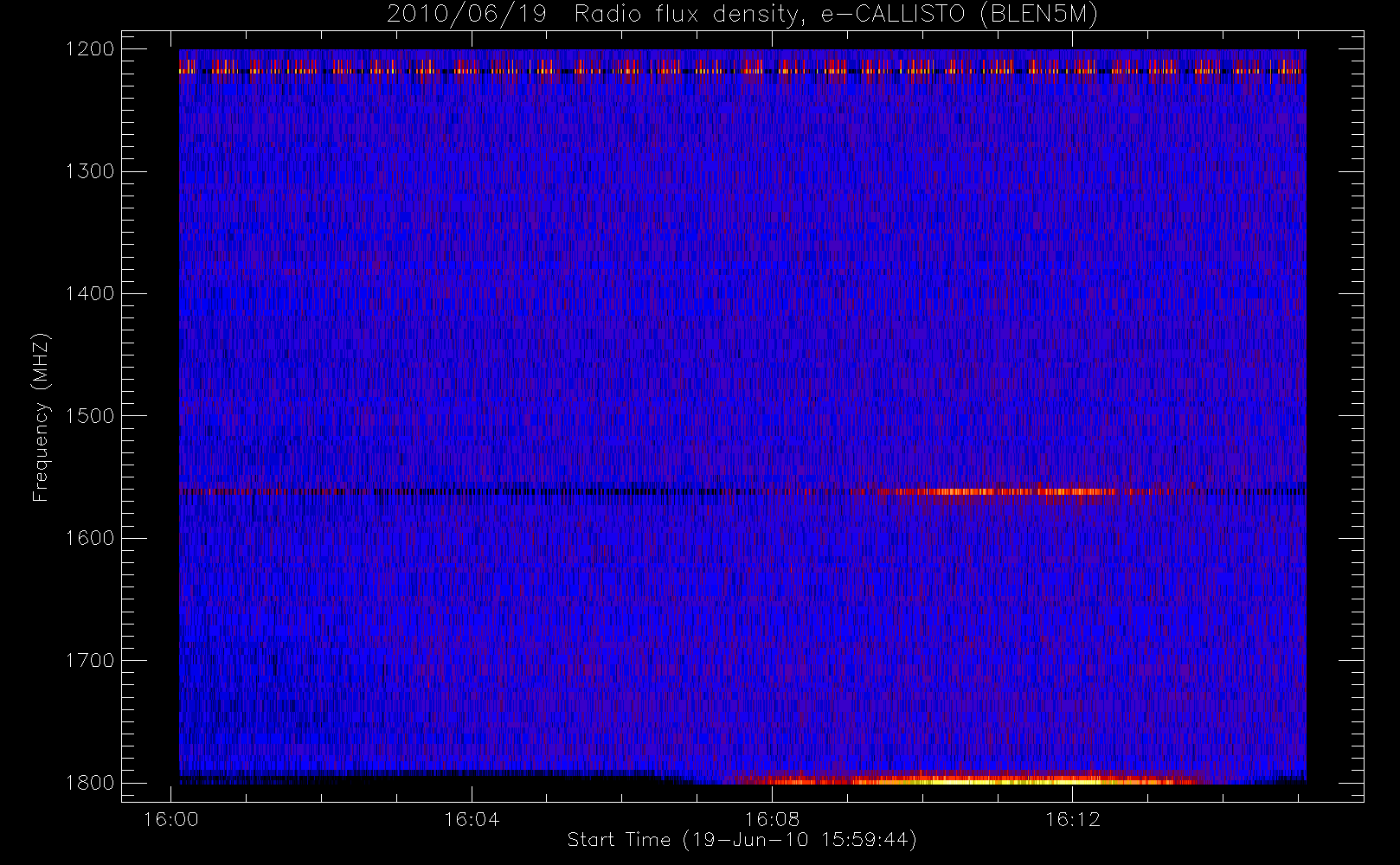Click the dotted interference line near 1220 MHz

coord(742,71)
